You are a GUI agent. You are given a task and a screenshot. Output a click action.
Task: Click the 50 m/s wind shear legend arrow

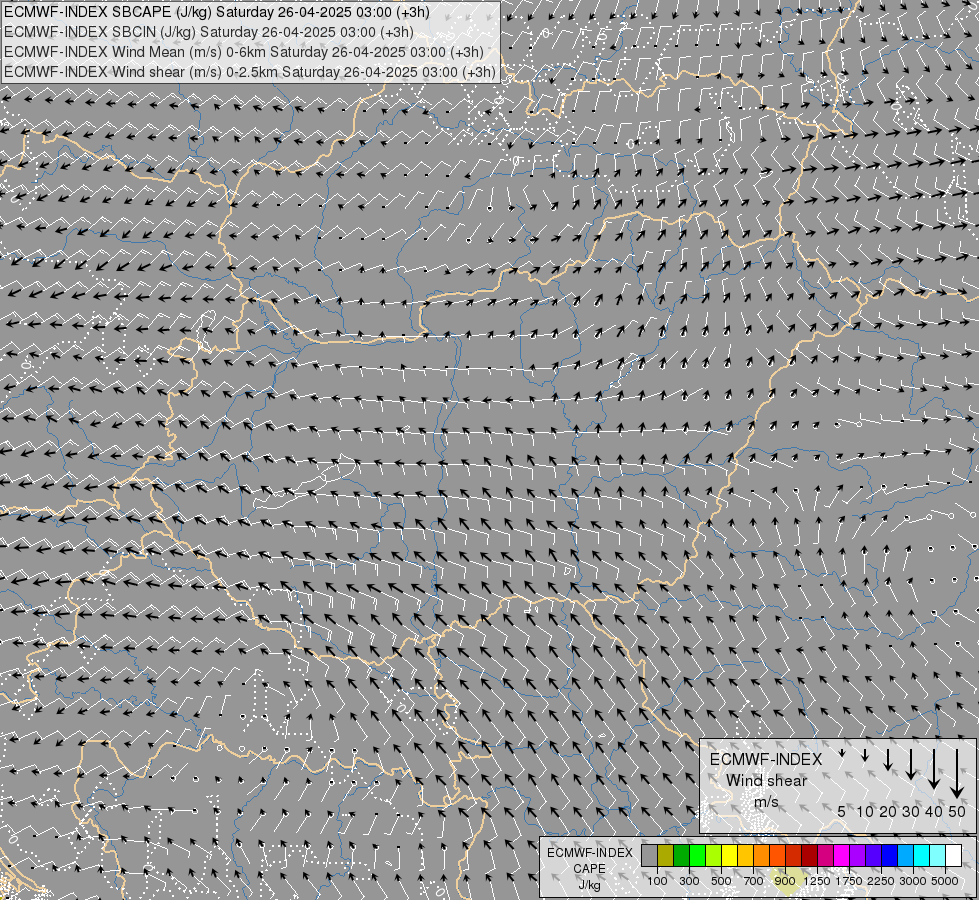pyautogui.click(x=957, y=774)
